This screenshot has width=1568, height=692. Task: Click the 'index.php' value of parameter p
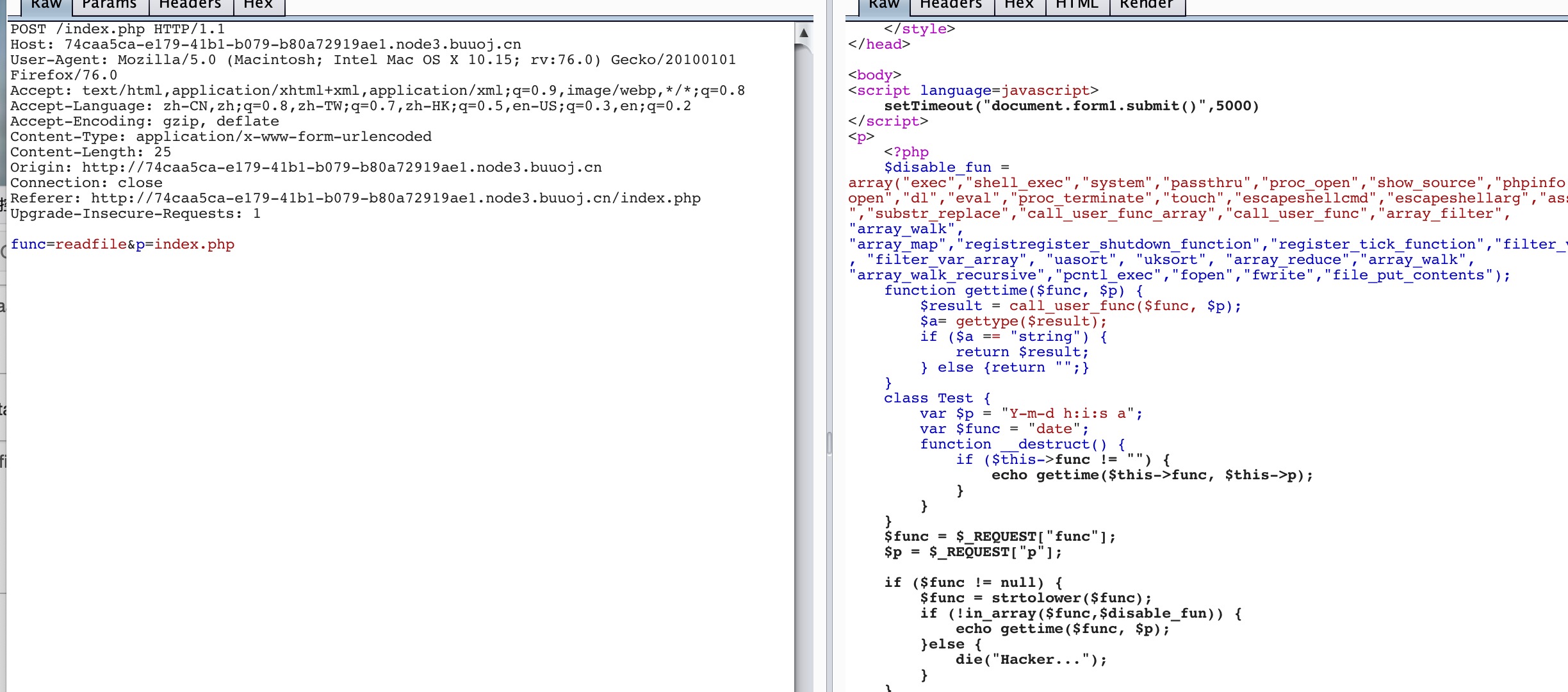(x=194, y=245)
